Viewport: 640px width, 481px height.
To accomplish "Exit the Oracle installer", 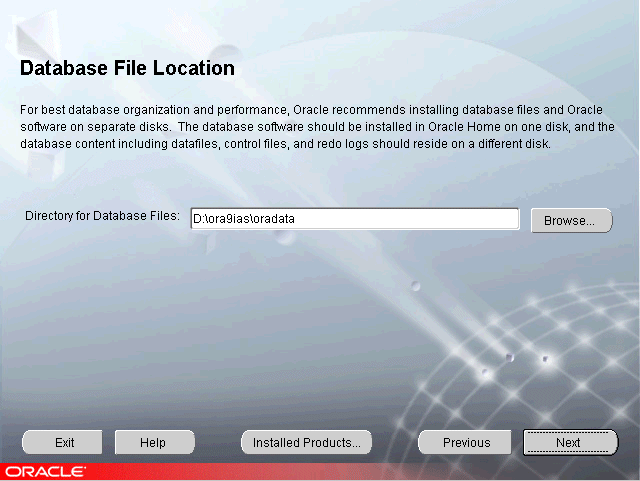I will pos(62,442).
